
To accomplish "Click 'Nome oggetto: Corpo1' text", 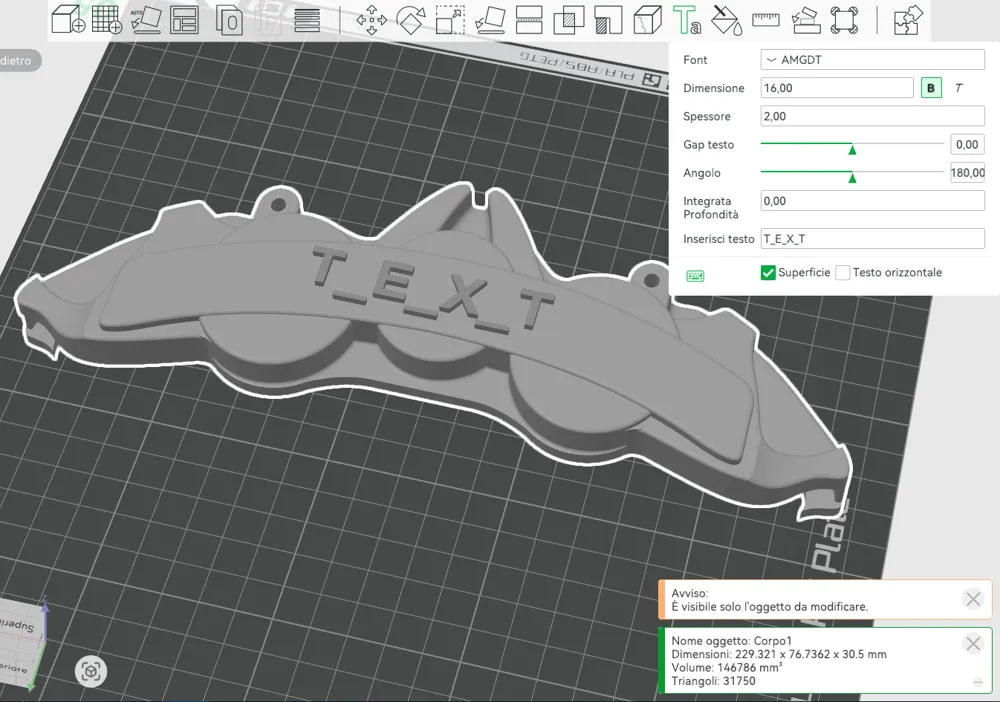I will (x=731, y=641).
